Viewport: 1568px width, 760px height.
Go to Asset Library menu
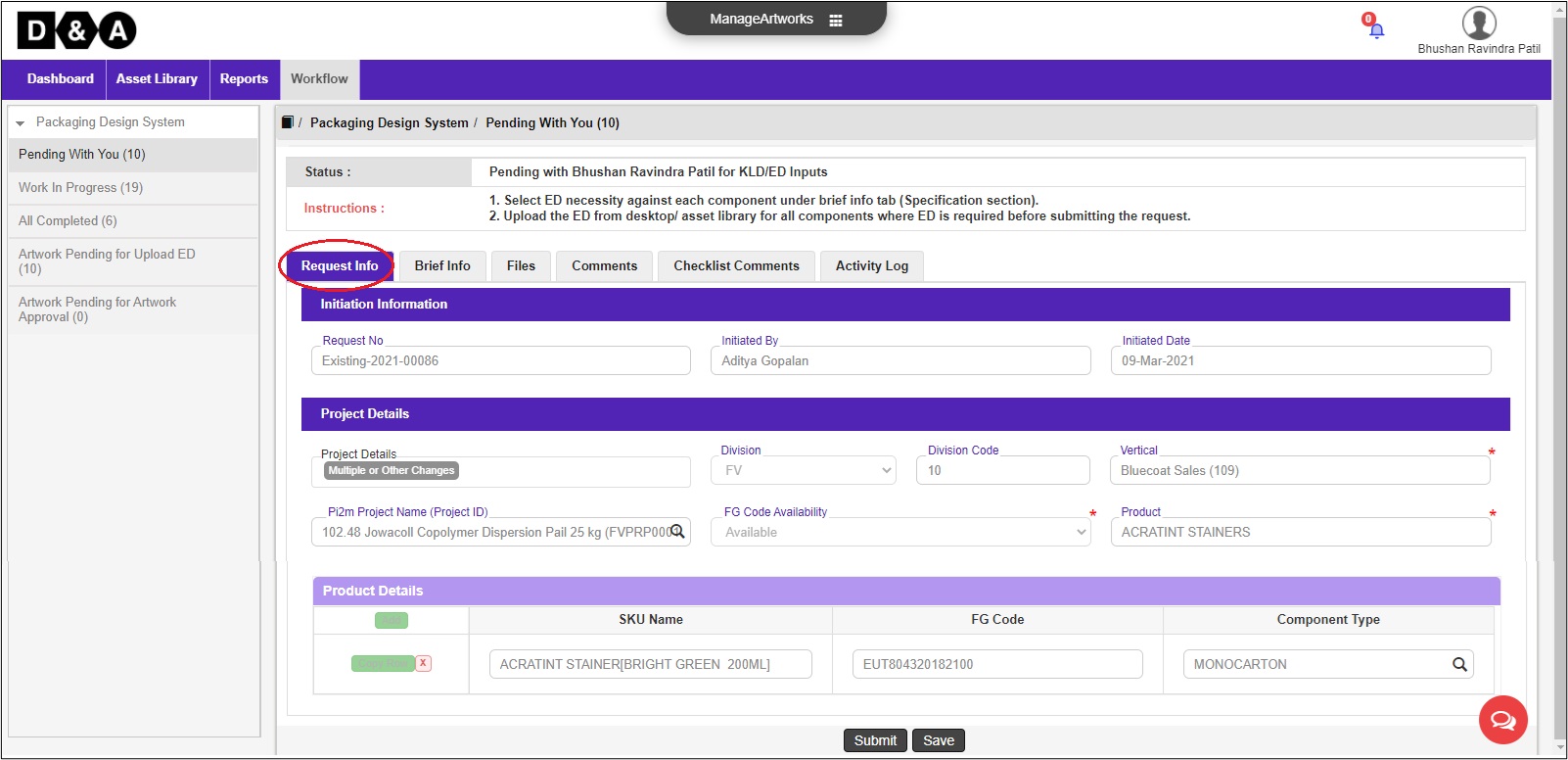click(x=157, y=79)
